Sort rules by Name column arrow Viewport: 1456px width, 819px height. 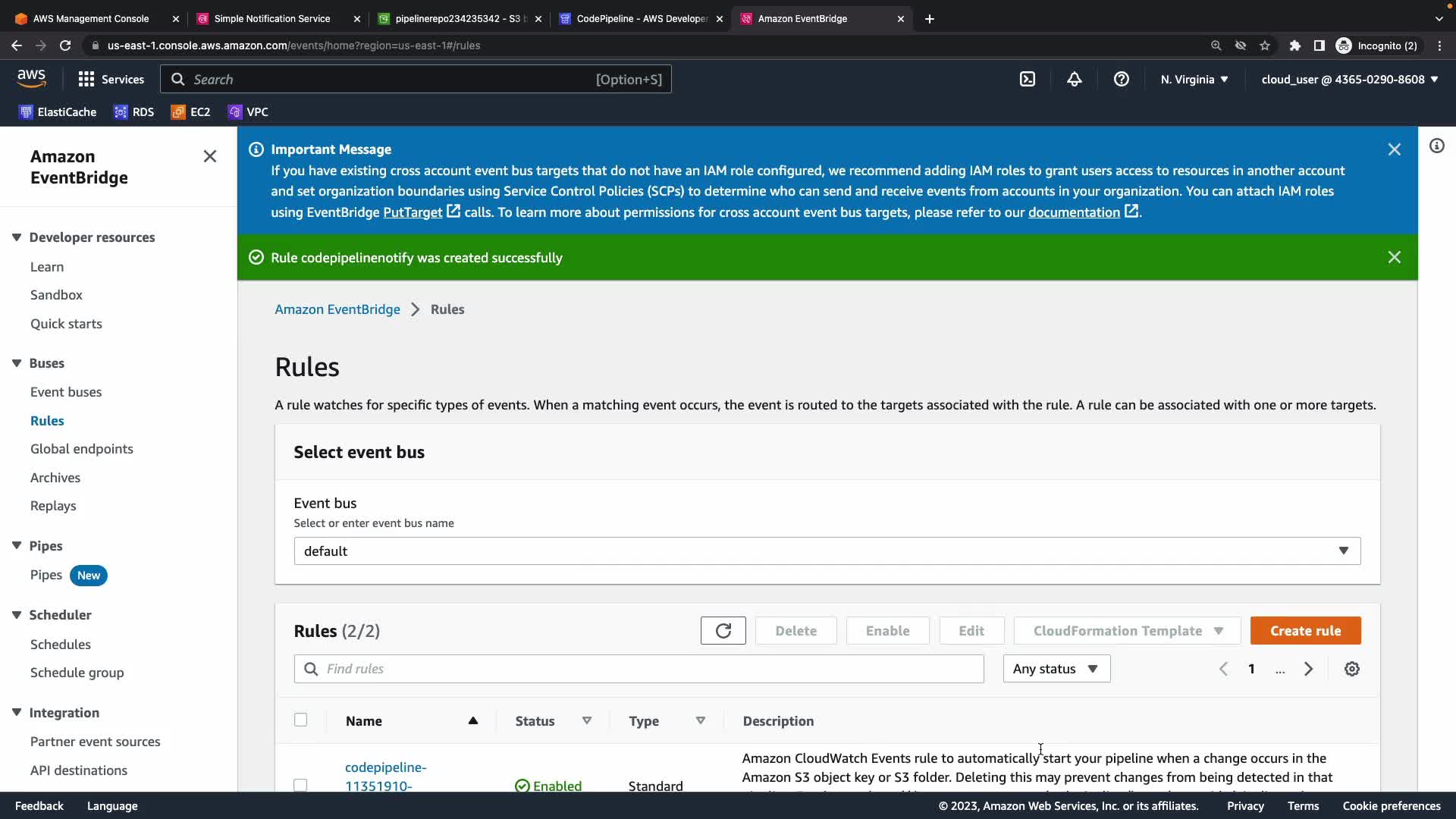pos(472,720)
